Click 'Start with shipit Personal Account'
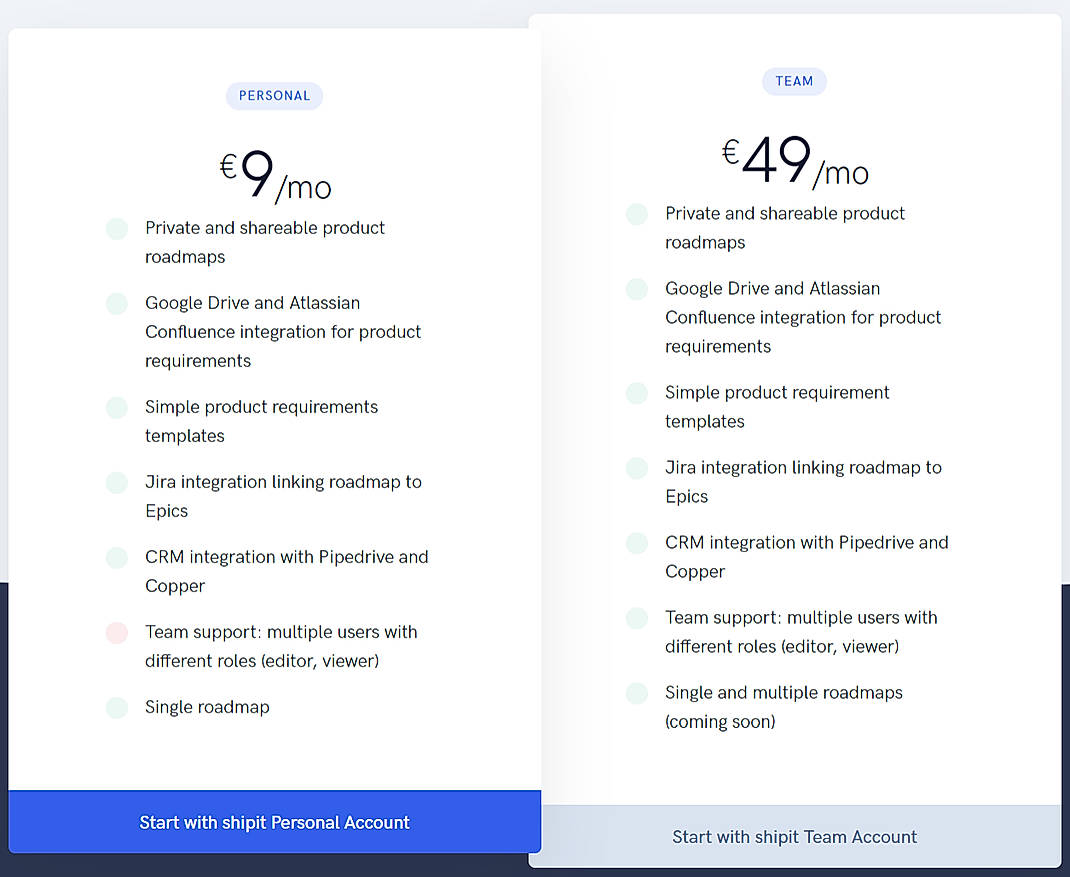 pyautogui.click(x=274, y=823)
